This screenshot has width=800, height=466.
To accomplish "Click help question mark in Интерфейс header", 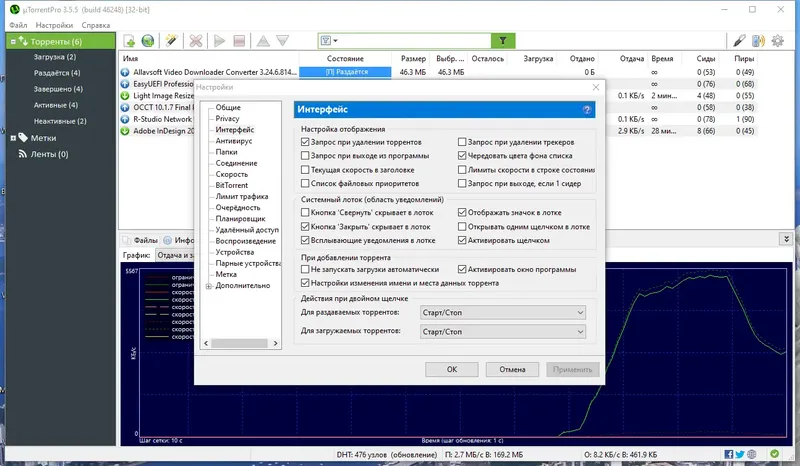I will tap(587, 110).
